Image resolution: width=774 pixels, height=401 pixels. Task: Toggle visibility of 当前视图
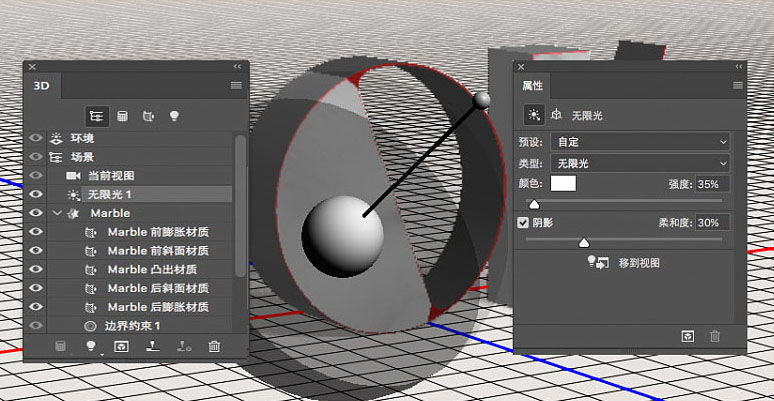36,176
